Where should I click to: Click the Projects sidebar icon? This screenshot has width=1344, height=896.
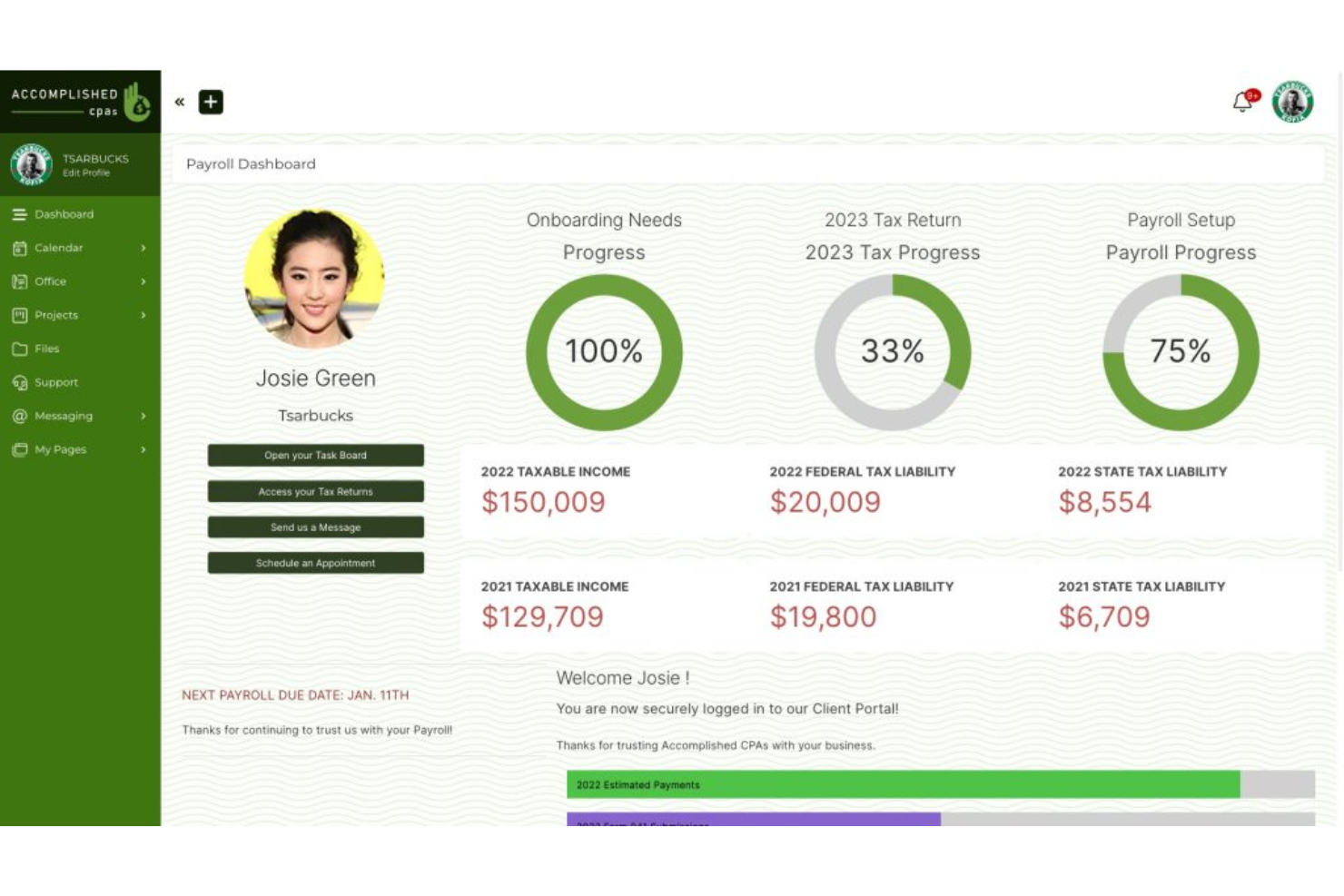coord(20,315)
